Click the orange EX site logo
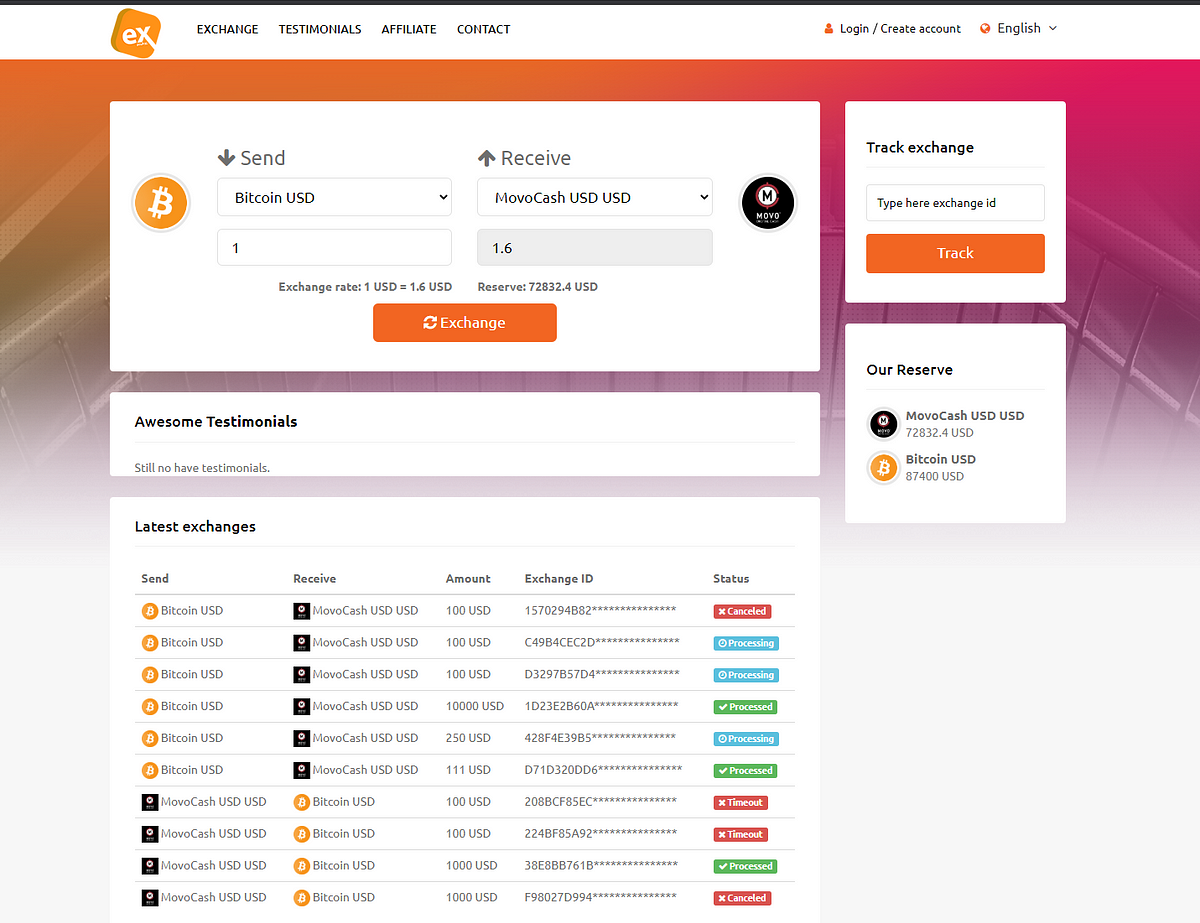Screen dimensions: 1200x923 [136, 32]
